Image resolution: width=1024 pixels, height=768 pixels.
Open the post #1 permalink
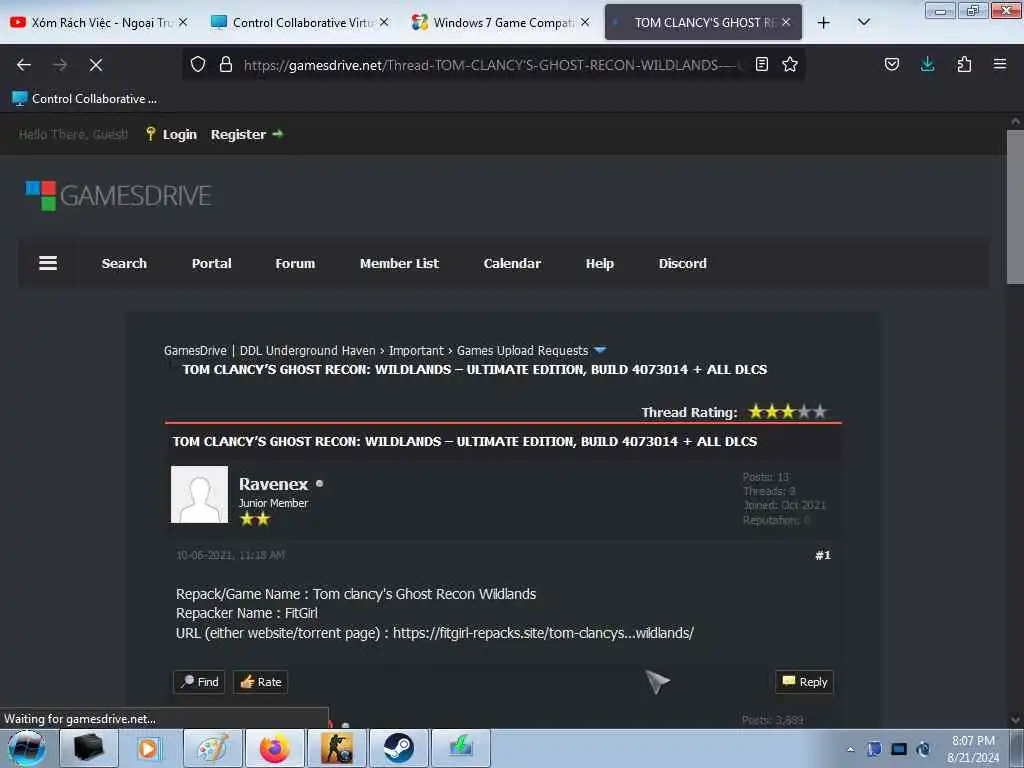pyautogui.click(x=823, y=555)
